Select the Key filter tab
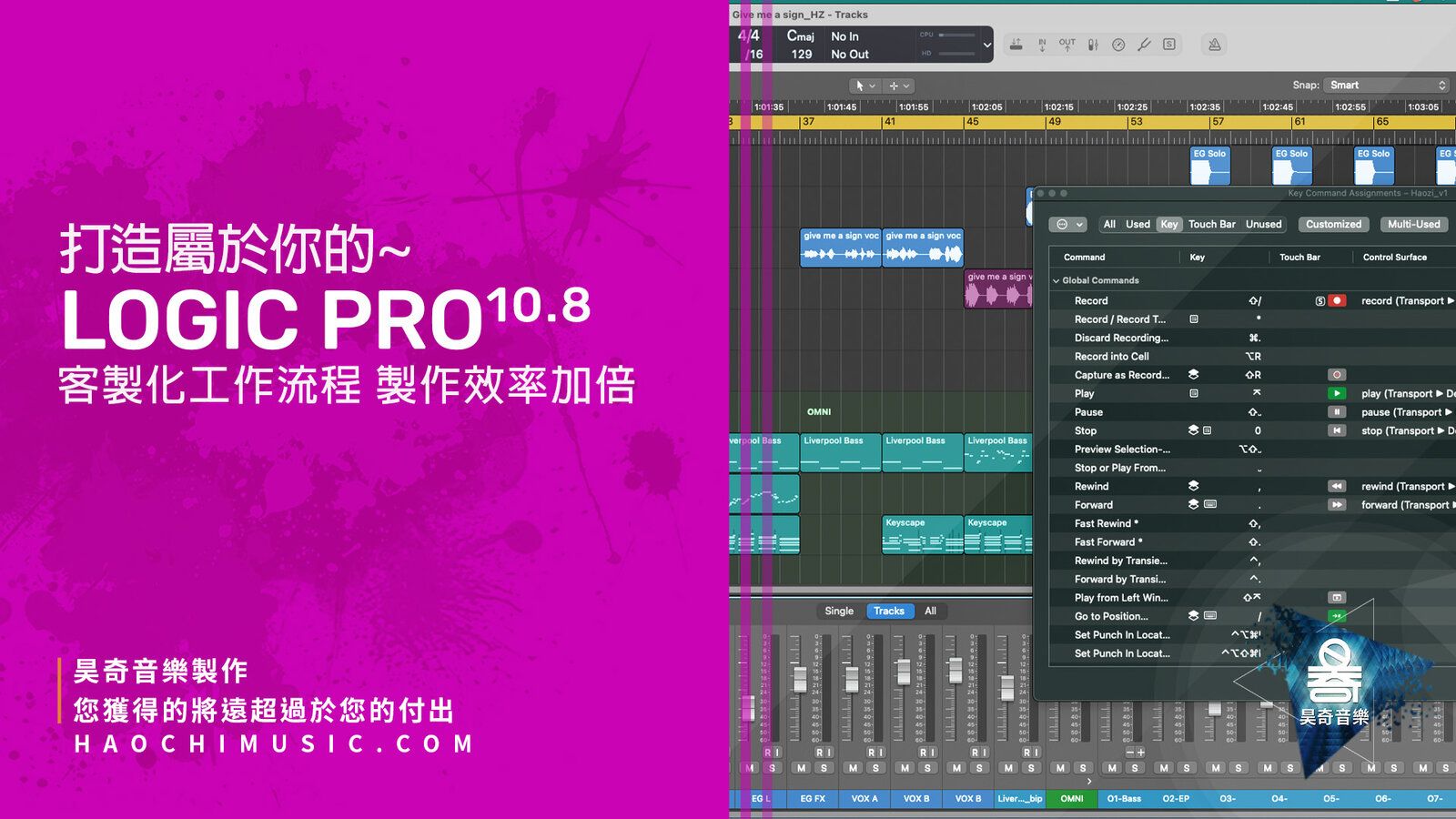The image size is (1456, 819). pyautogui.click(x=1169, y=224)
